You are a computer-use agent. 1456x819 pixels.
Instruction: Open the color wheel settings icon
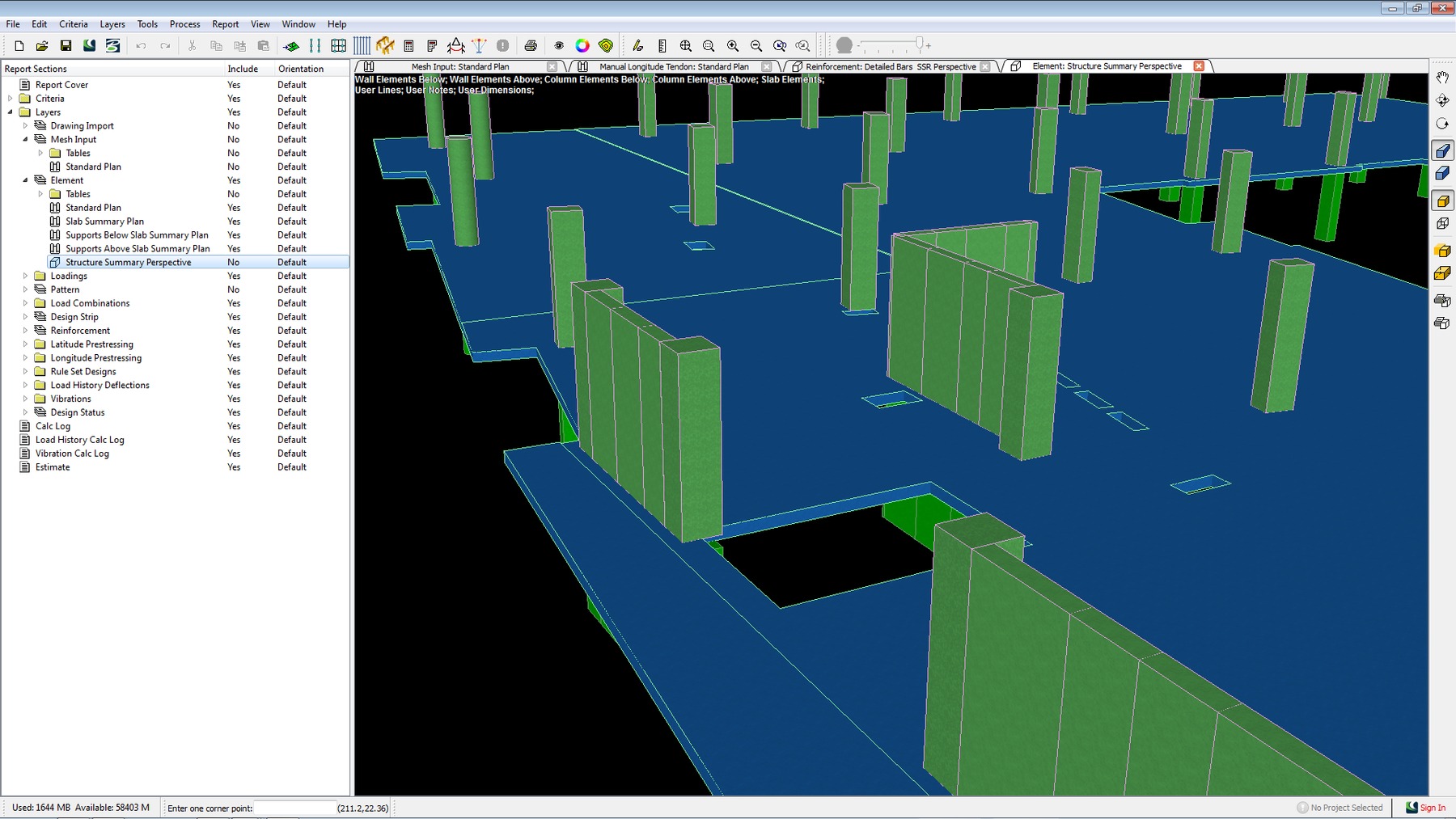click(x=582, y=46)
